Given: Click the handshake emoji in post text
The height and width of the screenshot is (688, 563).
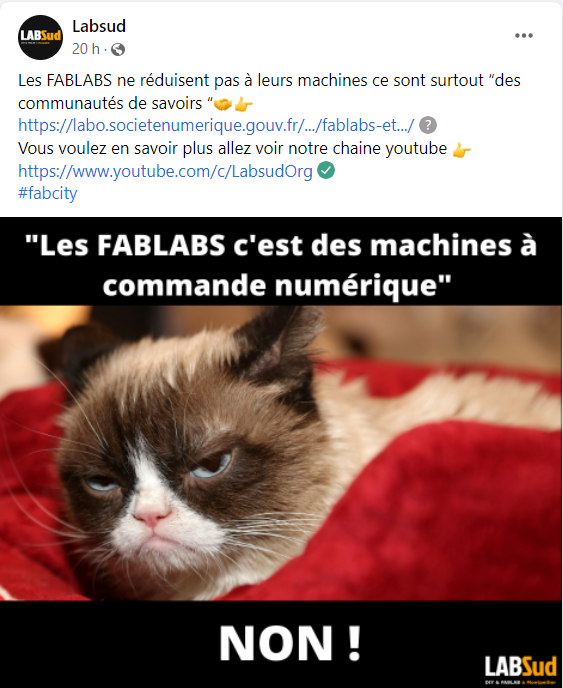Looking at the screenshot, I should point(223,104).
